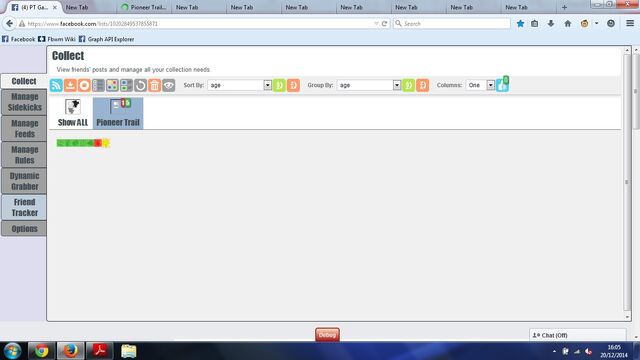The image size is (640, 360).
Task: Open Chrome from the taskbar
Action: [x=41, y=351]
